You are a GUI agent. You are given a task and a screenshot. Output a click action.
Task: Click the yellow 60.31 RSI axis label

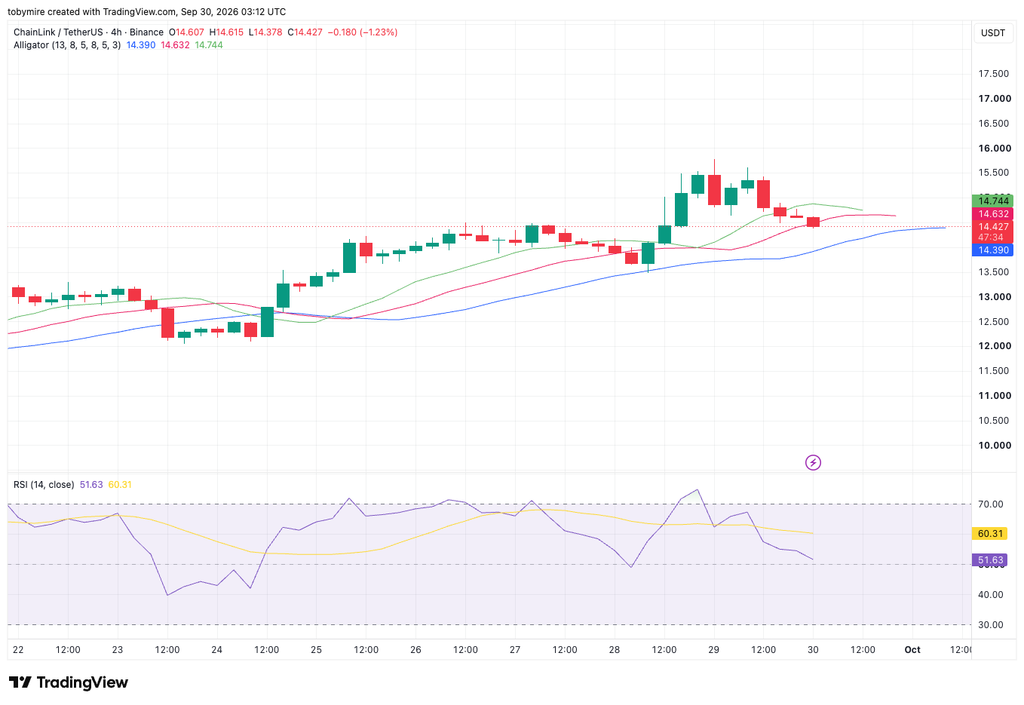click(990, 533)
